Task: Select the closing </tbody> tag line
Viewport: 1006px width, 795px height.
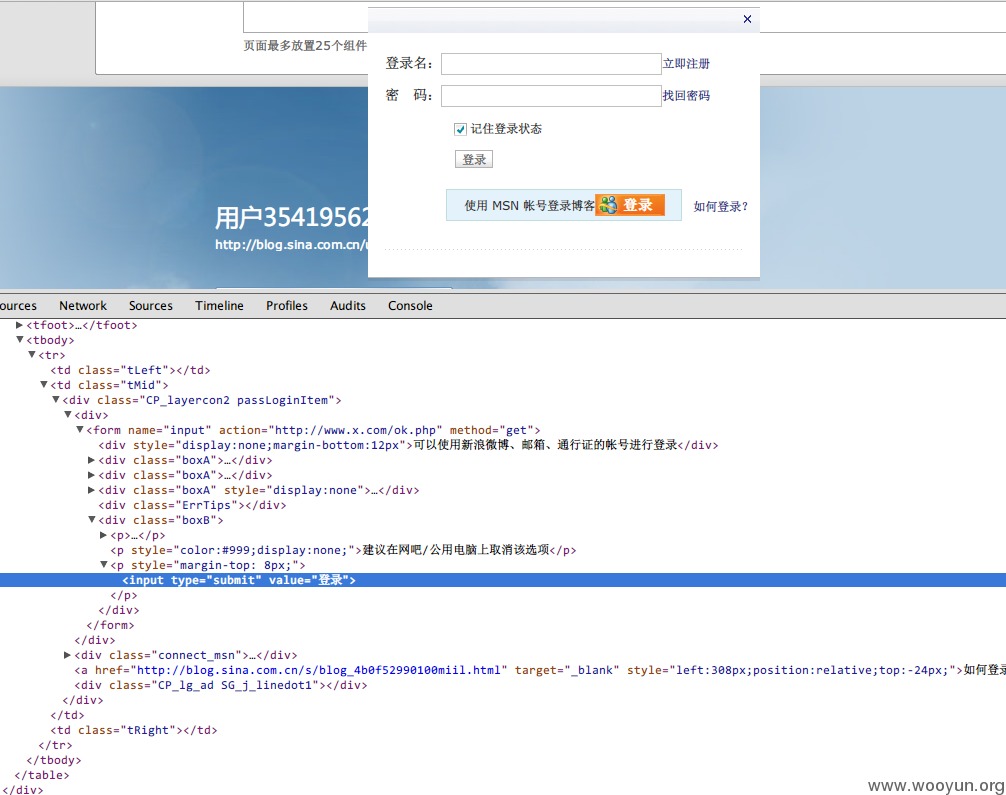Action: pos(54,760)
